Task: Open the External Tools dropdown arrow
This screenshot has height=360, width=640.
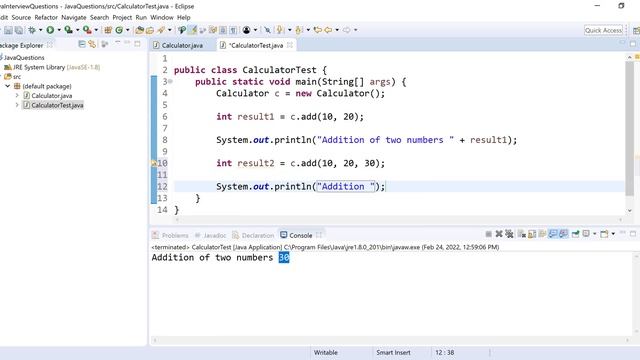Action: 96,30
